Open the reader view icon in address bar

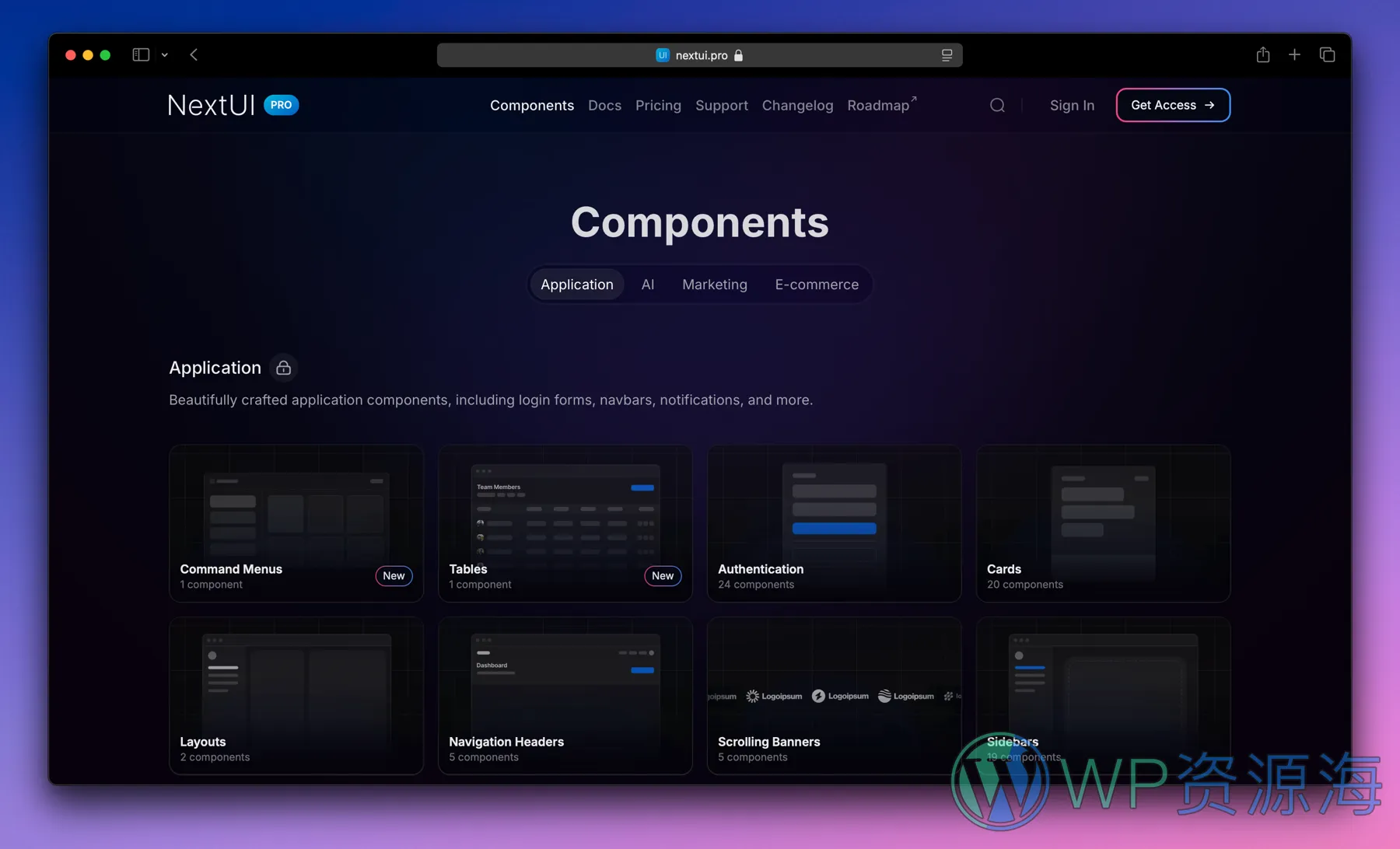(947, 55)
